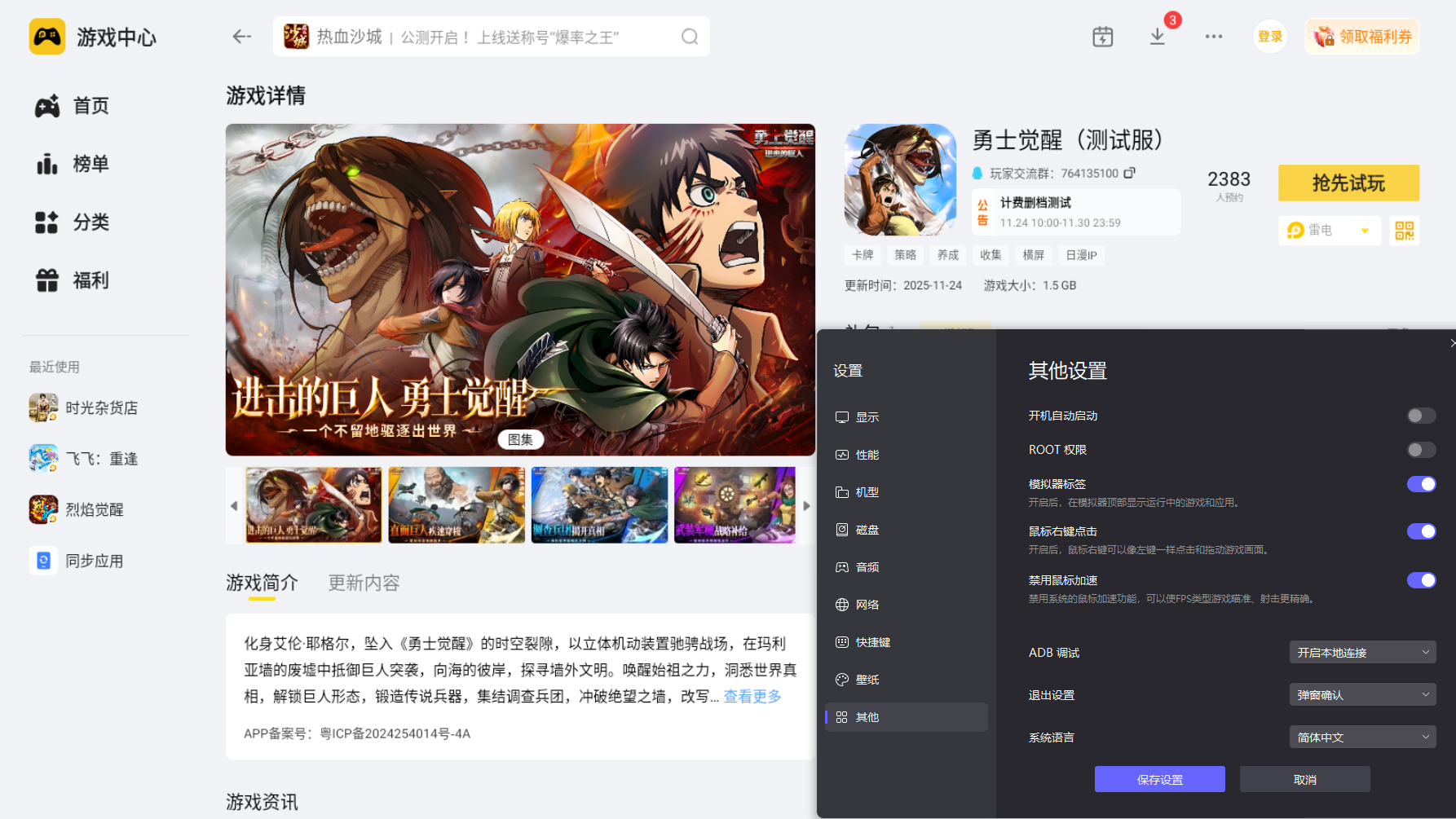Show next screenshots with right arrow

[806, 506]
